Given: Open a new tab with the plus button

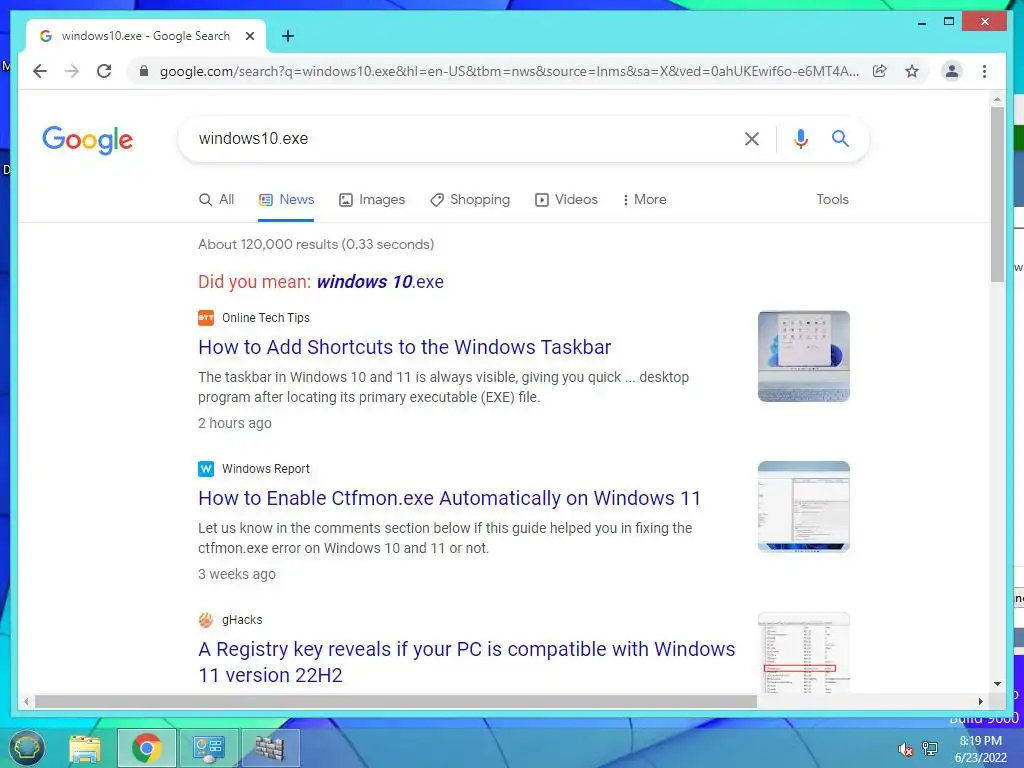Looking at the screenshot, I should 288,37.
